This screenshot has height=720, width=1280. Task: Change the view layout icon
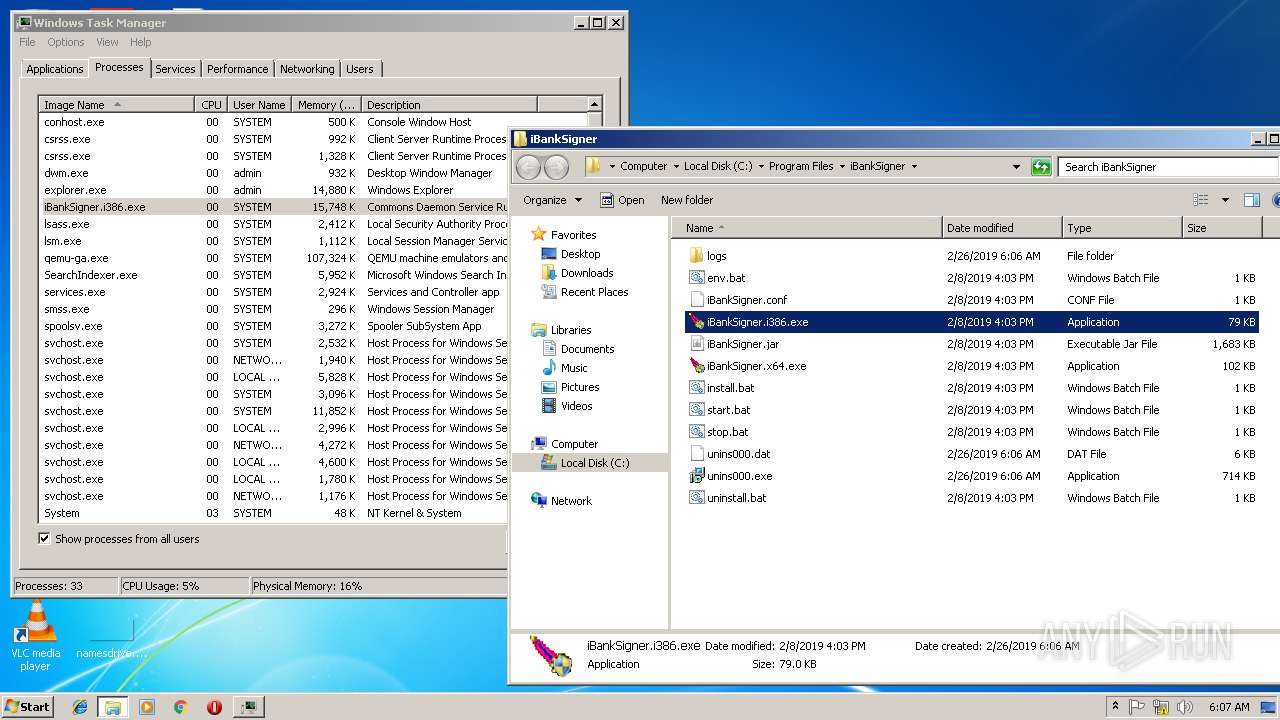tap(1201, 200)
